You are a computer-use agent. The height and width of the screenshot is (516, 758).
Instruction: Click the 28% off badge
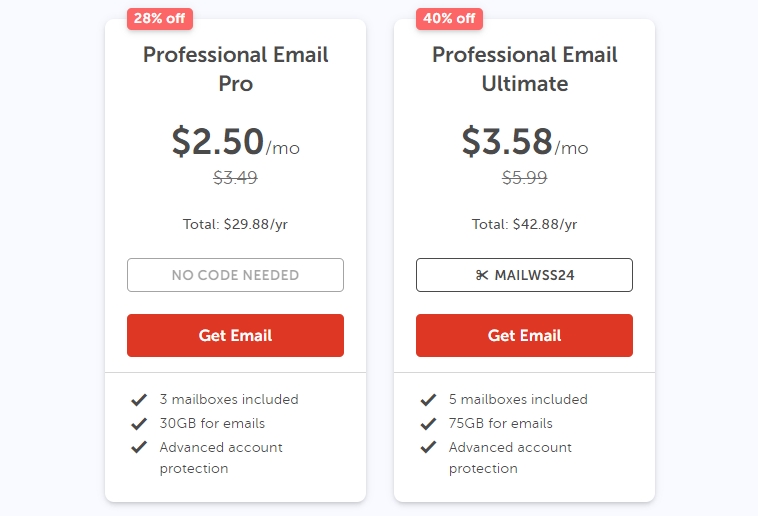(x=161, y=18)
